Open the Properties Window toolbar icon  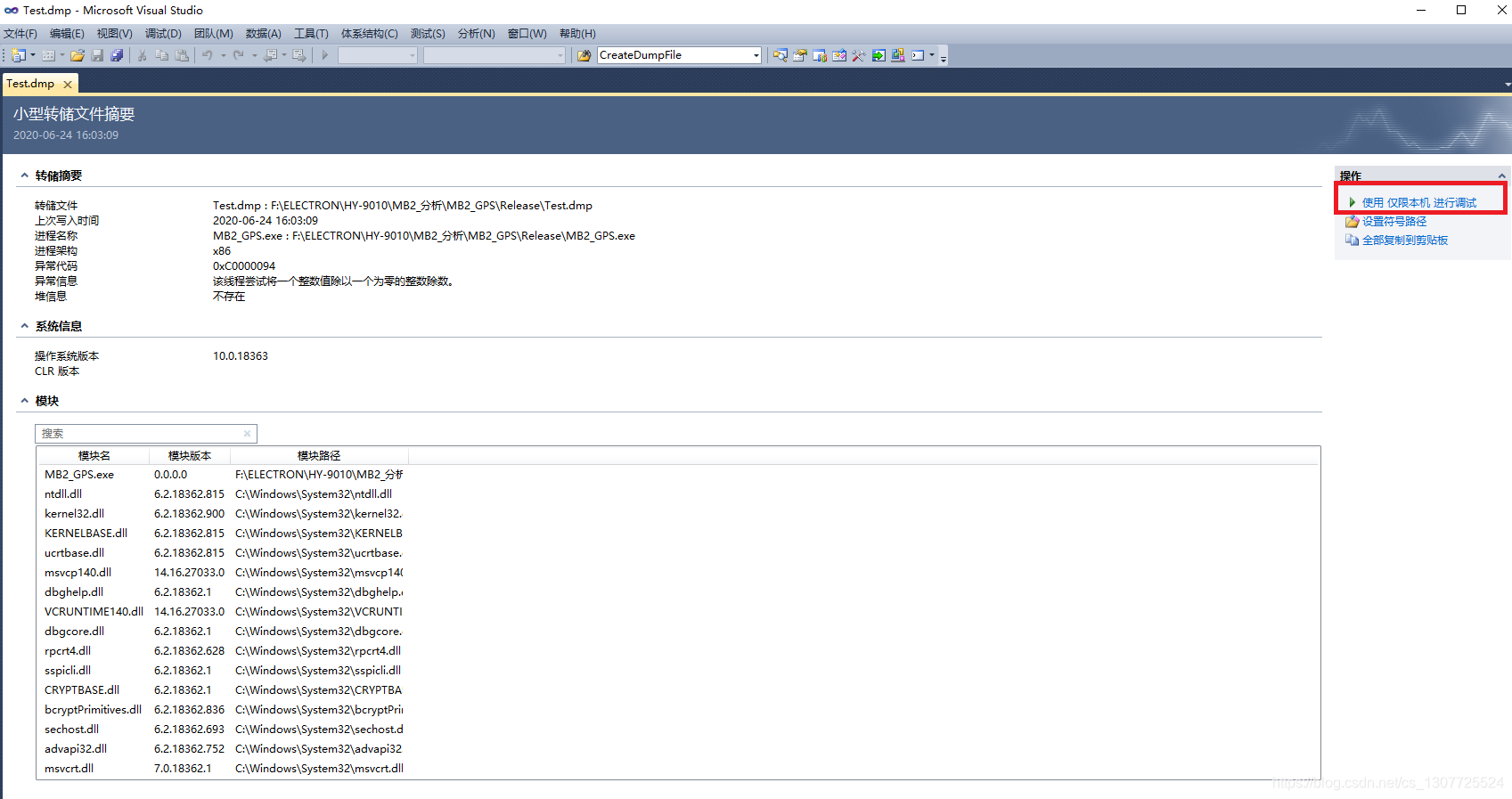click(800, 55)
